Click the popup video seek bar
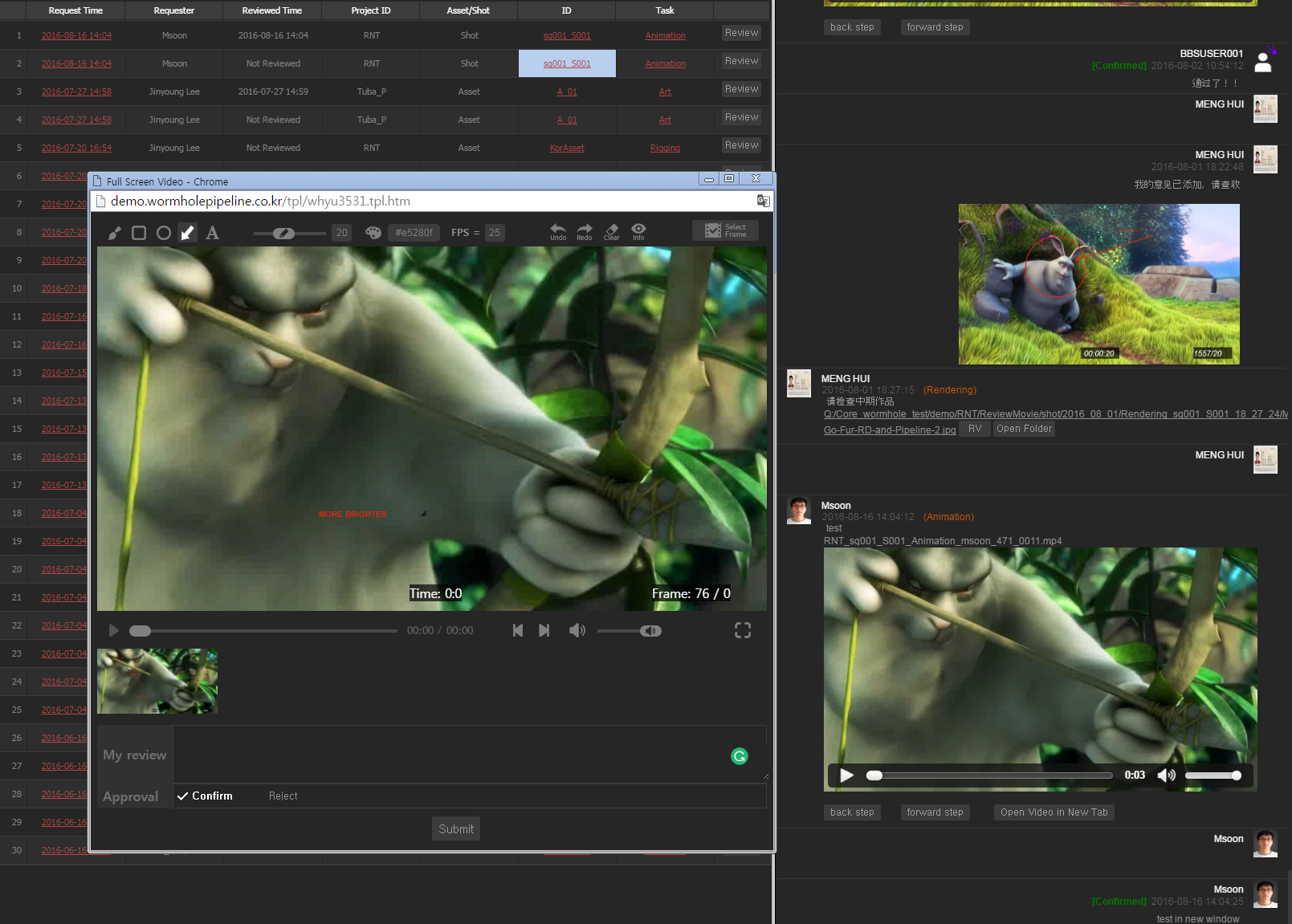 263,631
